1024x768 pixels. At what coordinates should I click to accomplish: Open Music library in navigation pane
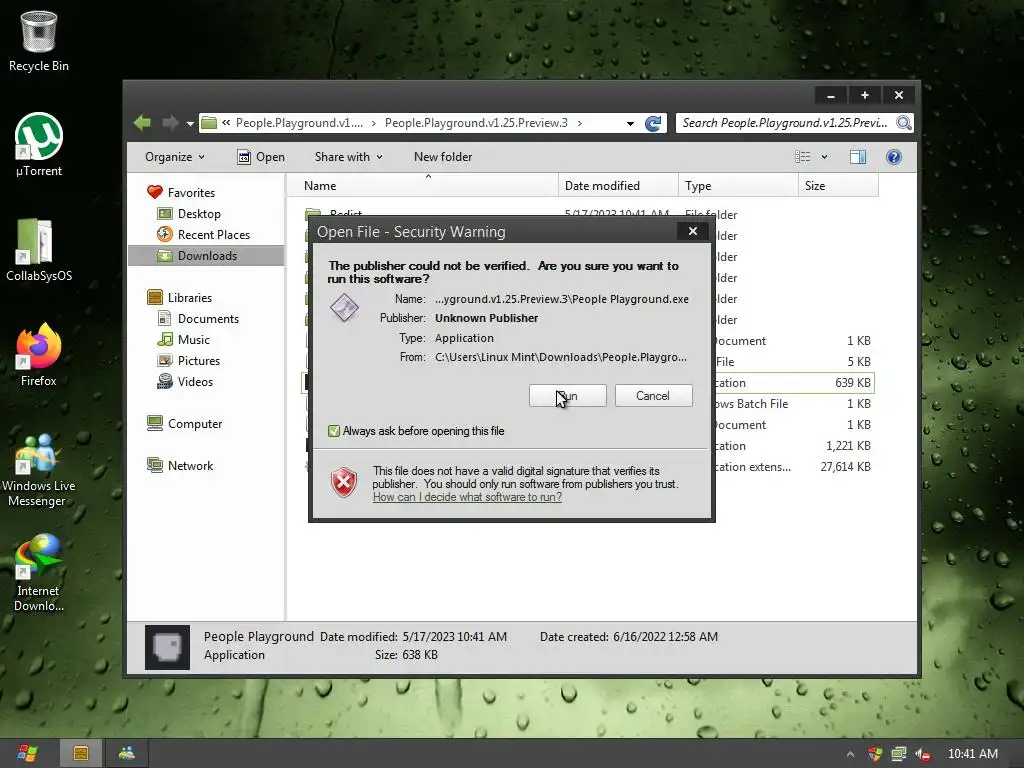pyautogui.click(x=194, y=340)
